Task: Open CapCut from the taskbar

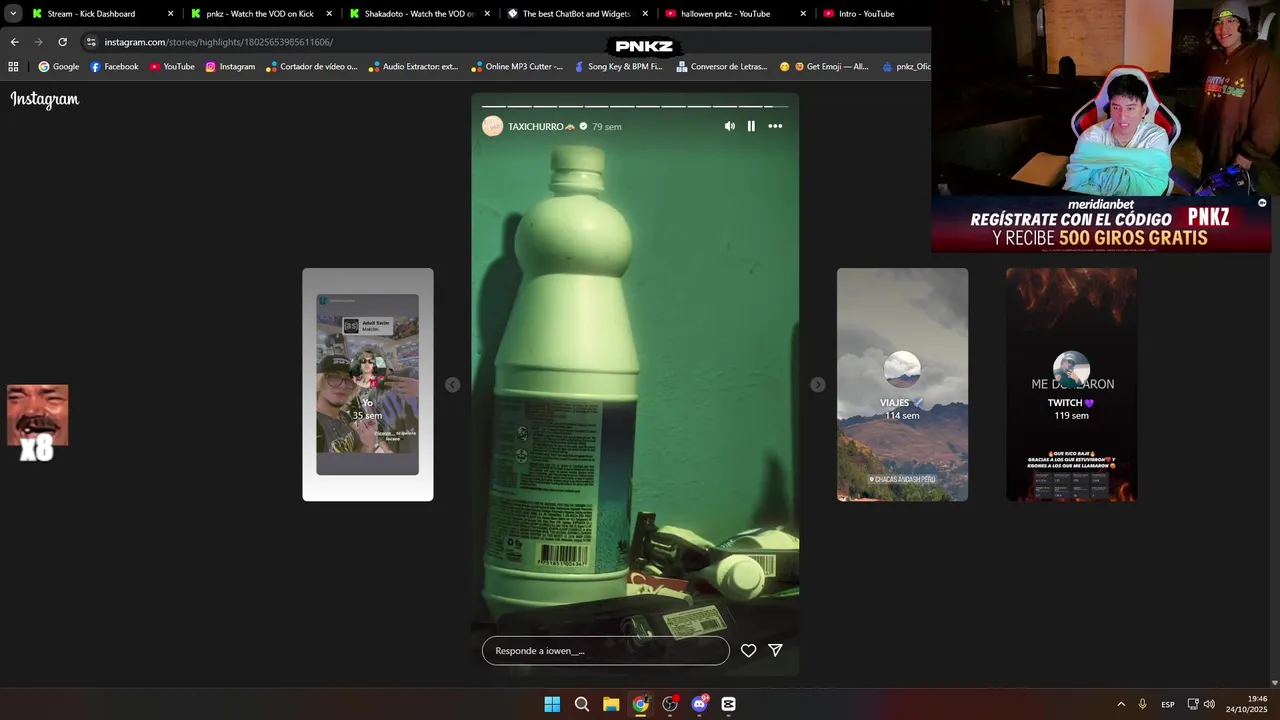Action: [728, 704]
